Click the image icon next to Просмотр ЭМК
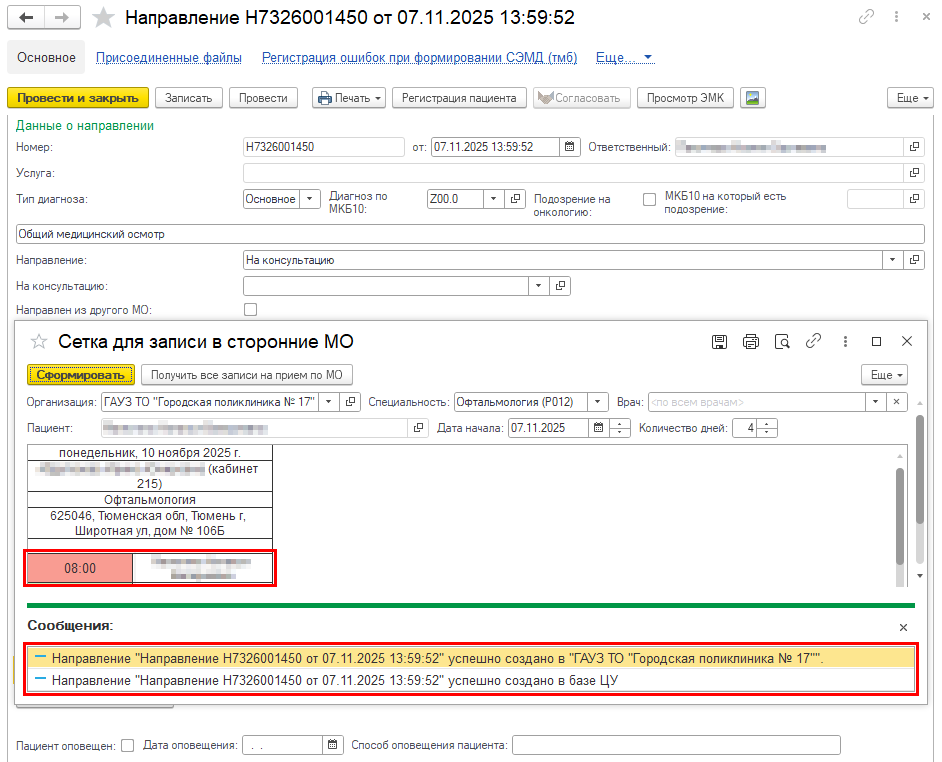942x762 pixels. [x=754, y=98]
